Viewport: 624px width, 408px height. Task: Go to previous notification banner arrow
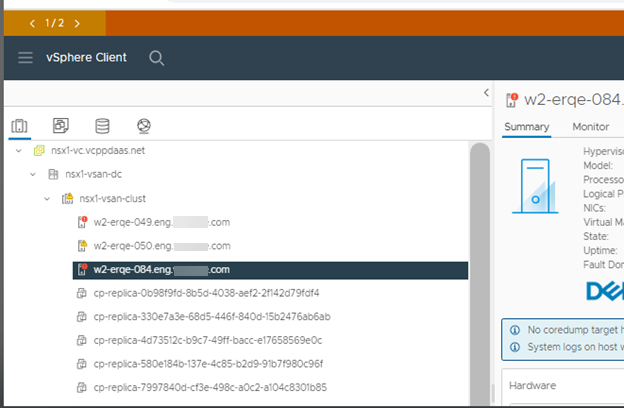coord(32,23)
